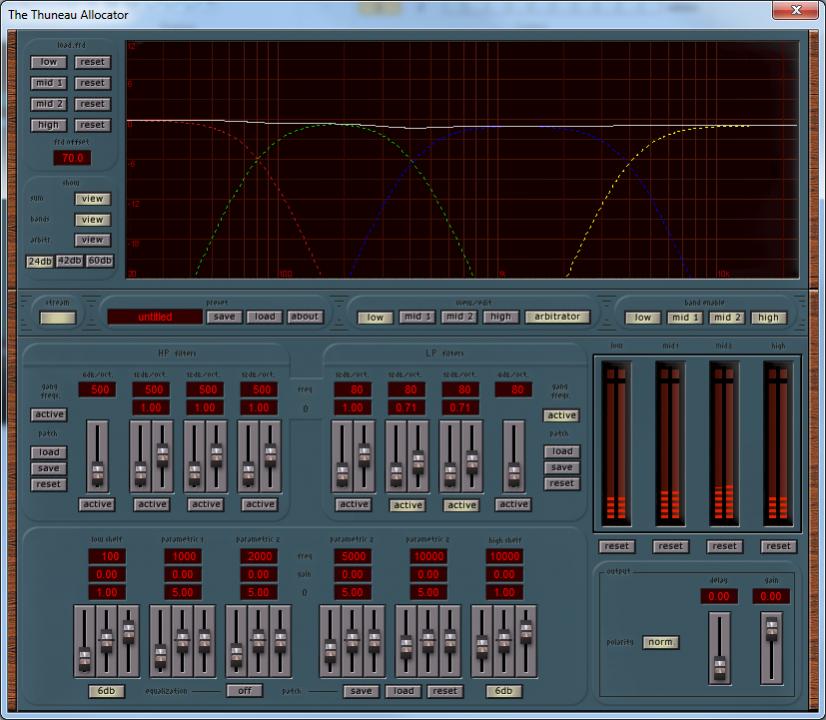
Task: Save the HP filters patch
Action: (49, 468)
